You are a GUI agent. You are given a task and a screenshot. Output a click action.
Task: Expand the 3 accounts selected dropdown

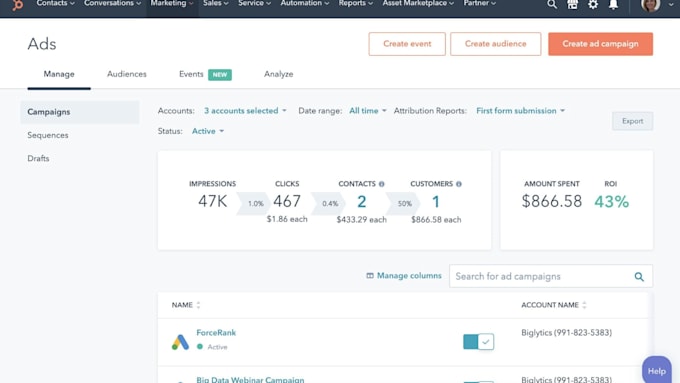point(245,111)
